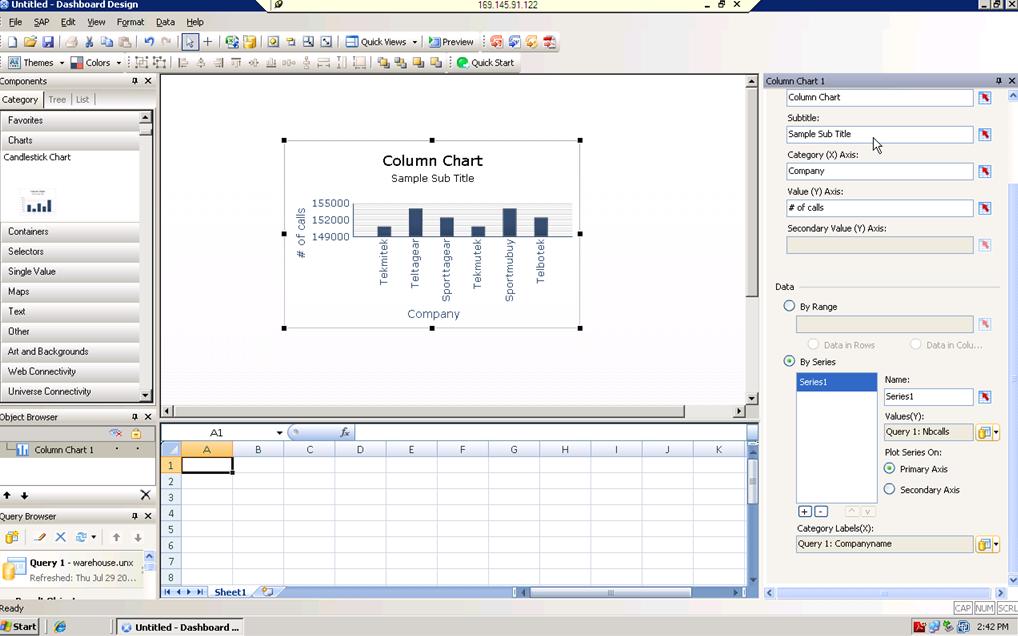The image size is (1018, 636).
Task: Open Quick Start from the toolbar
Action: pos(485,62)
